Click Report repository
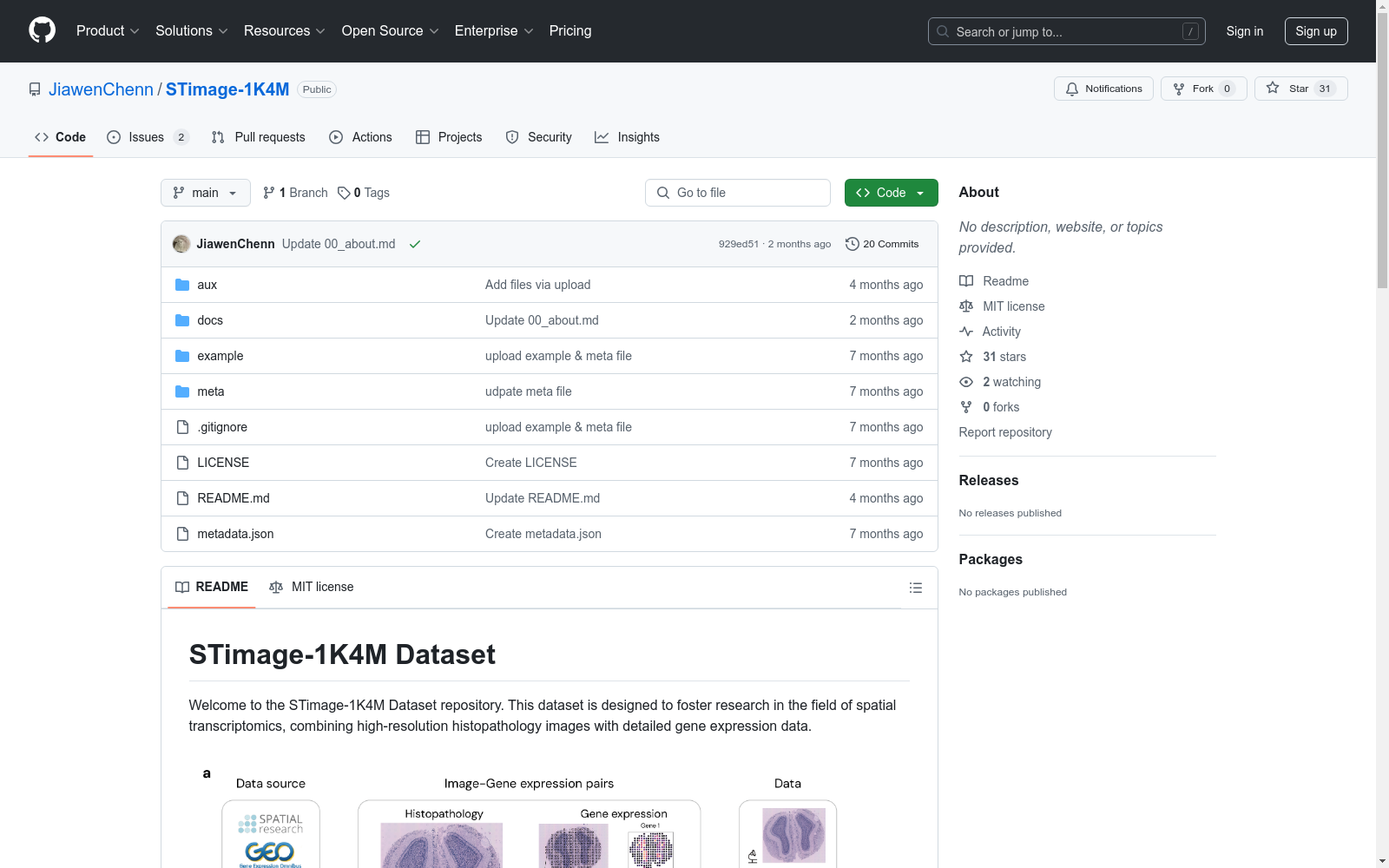The width and height of the screenshot is (1389, 868). click(x=1005, y=432)
